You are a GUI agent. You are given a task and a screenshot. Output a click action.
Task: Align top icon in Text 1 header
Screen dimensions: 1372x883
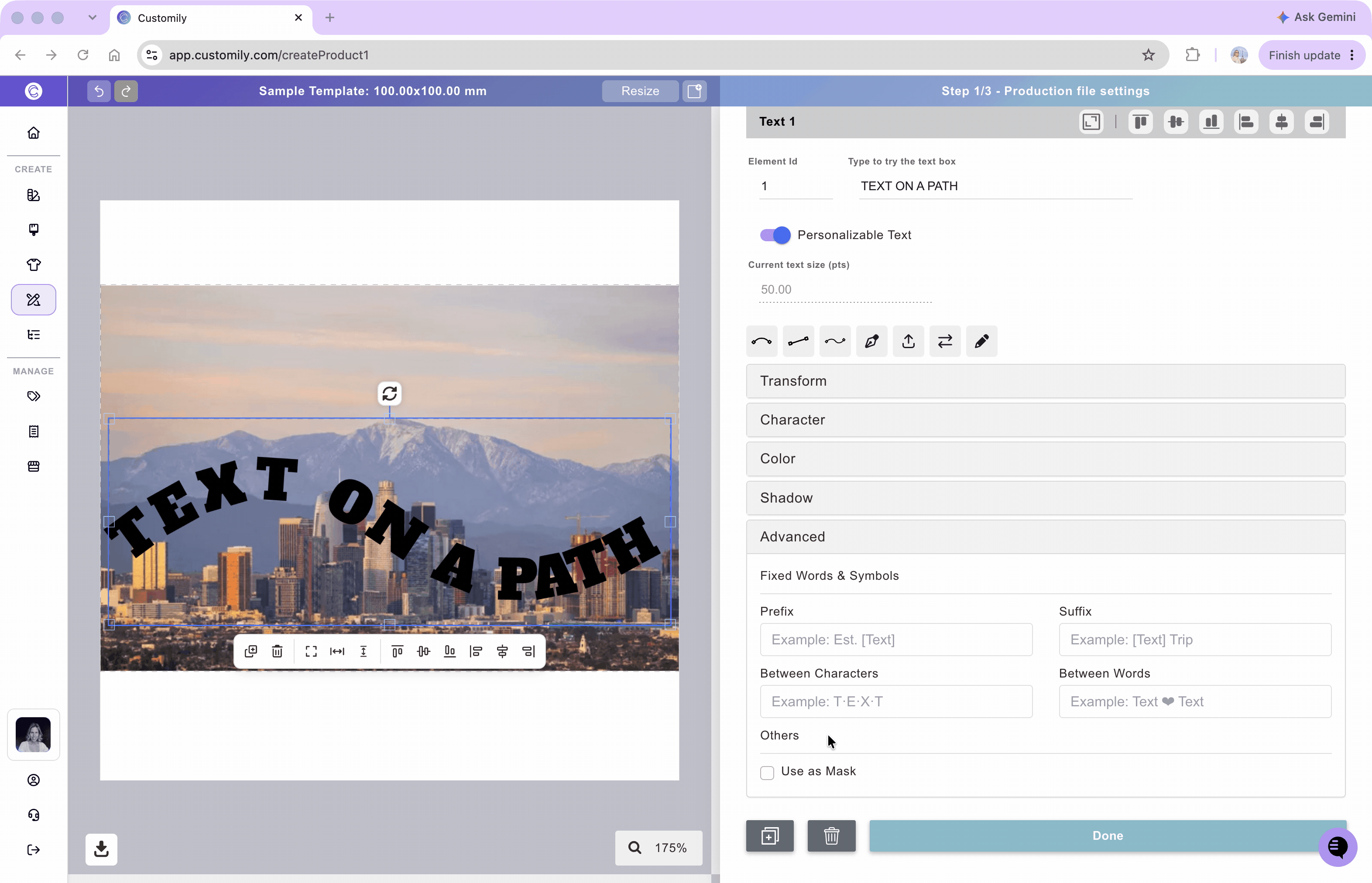pyautogui.click(x=1141, y=122)
